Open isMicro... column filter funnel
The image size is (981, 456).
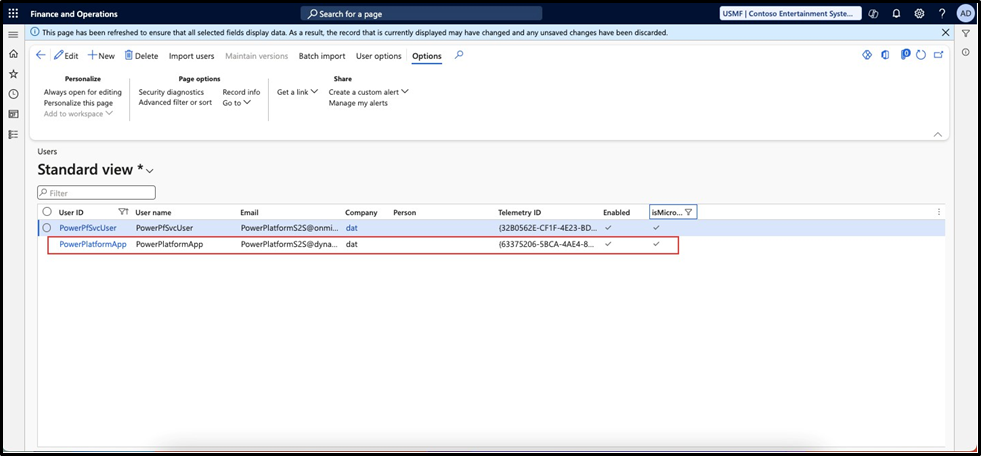click(x=688, y=212)
